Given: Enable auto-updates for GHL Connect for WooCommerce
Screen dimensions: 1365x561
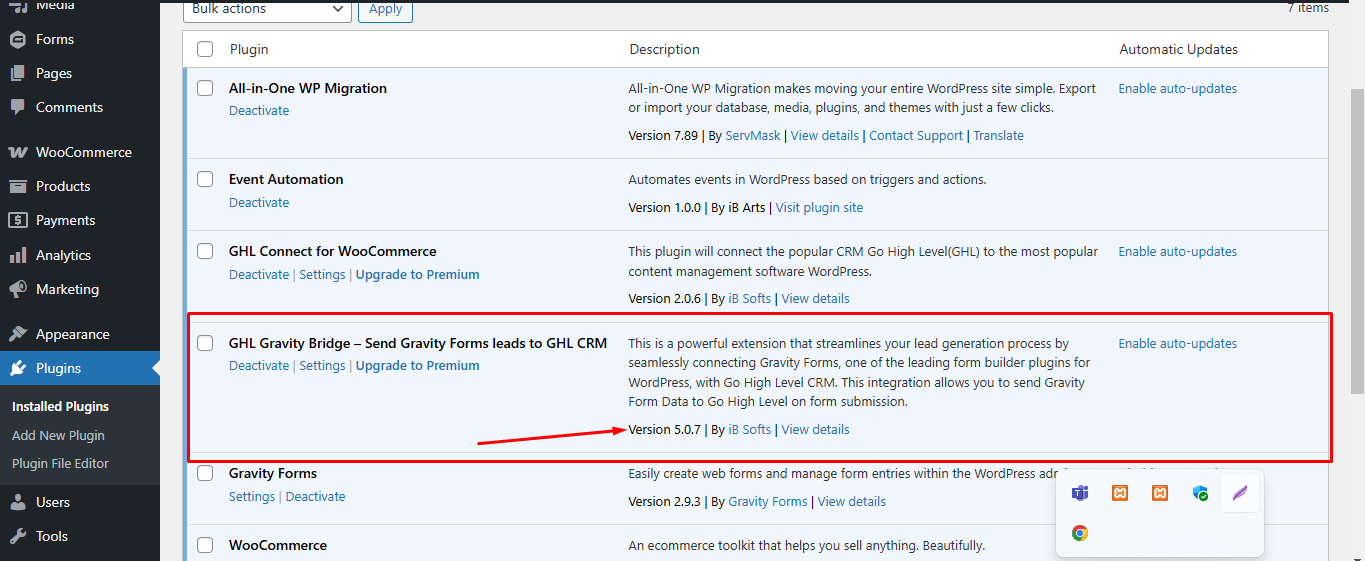Looking at the screenshot, I should (x=1177, y=252).
